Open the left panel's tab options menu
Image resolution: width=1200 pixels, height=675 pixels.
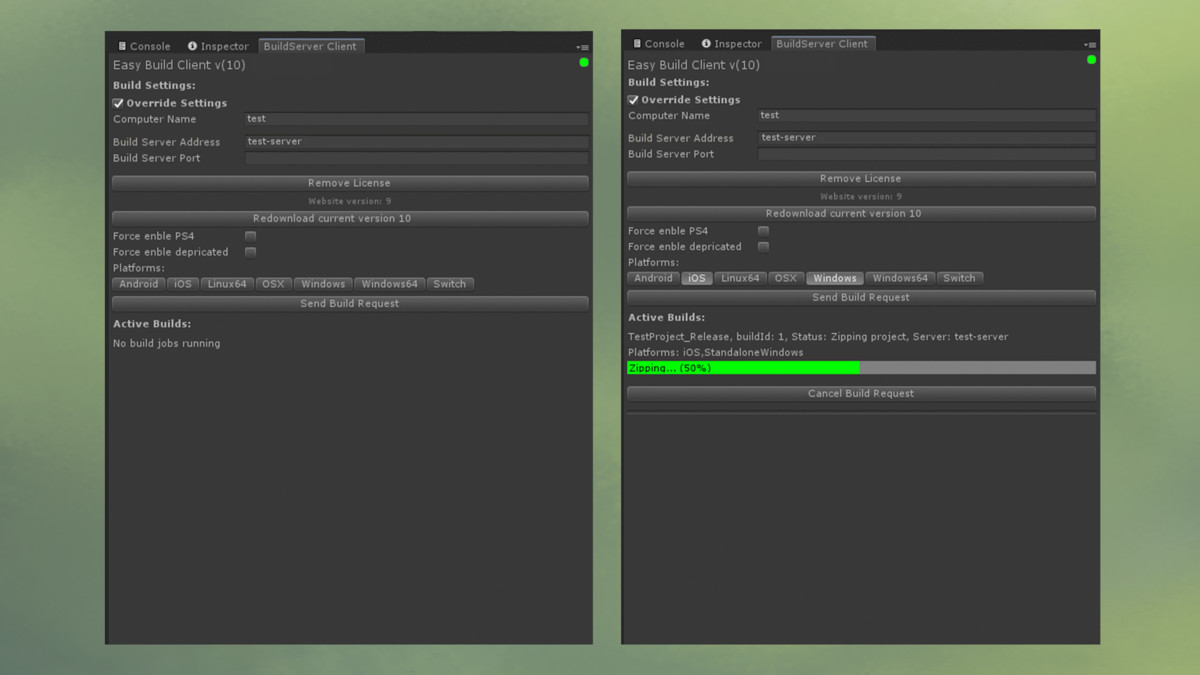point(582,47)
